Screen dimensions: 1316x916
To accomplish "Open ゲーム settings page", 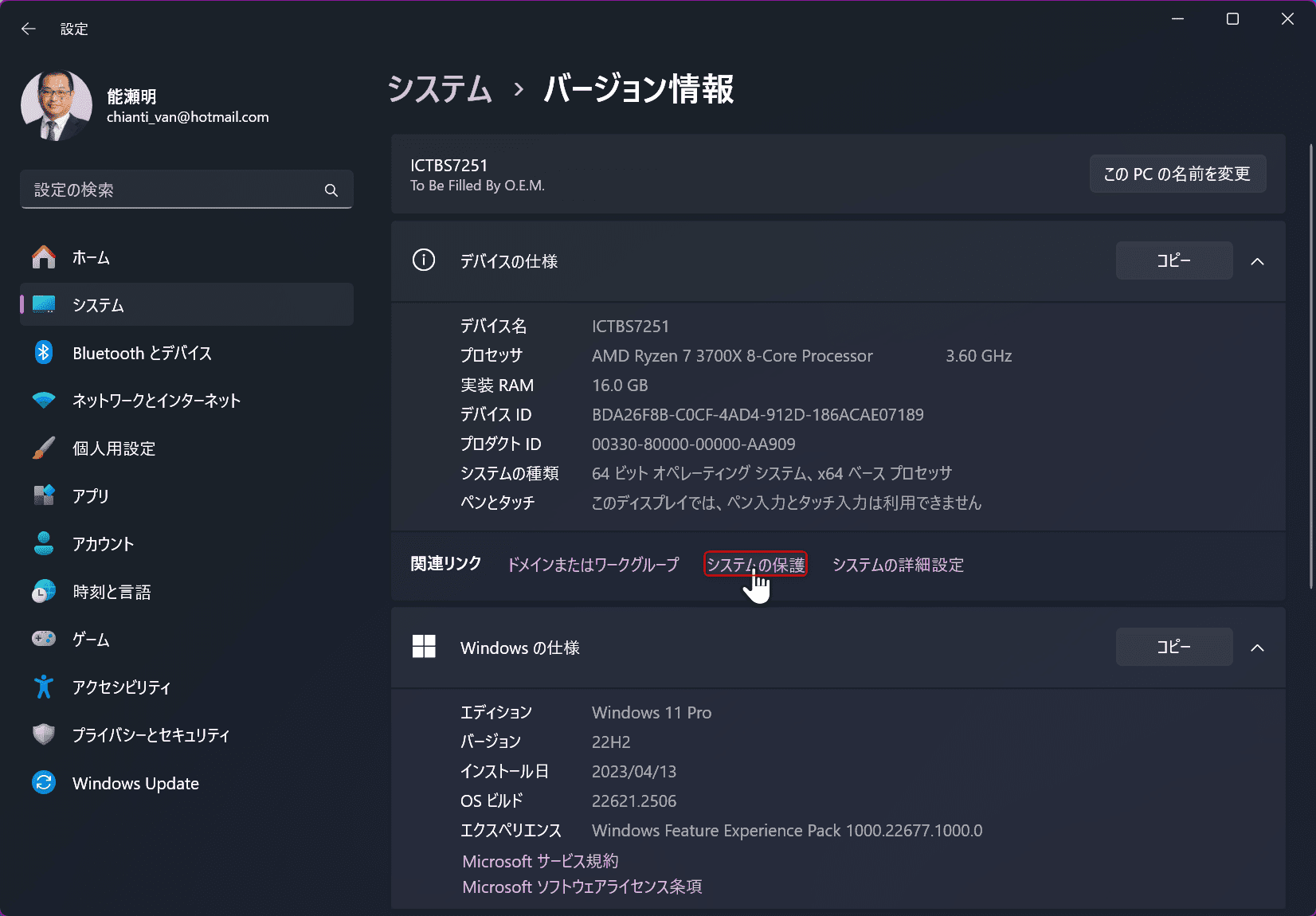I will point(186,639).
